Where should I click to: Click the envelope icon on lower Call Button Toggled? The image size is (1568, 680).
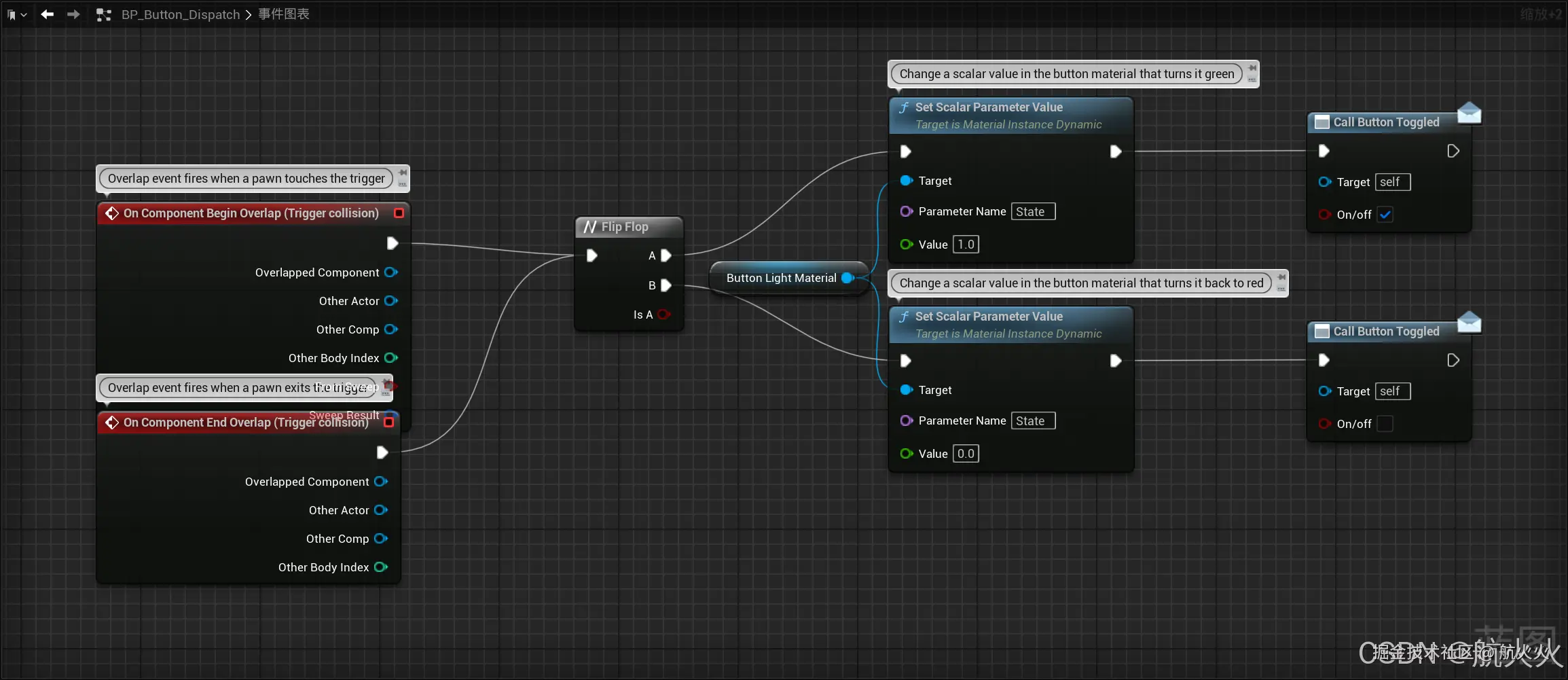pos(1470,322)
